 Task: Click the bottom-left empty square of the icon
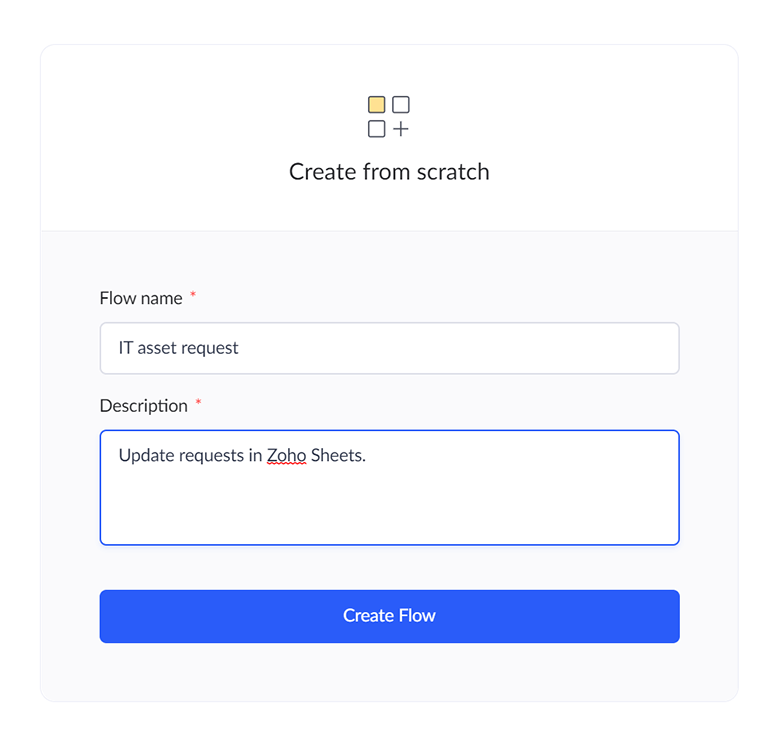(x=377, y=129)
